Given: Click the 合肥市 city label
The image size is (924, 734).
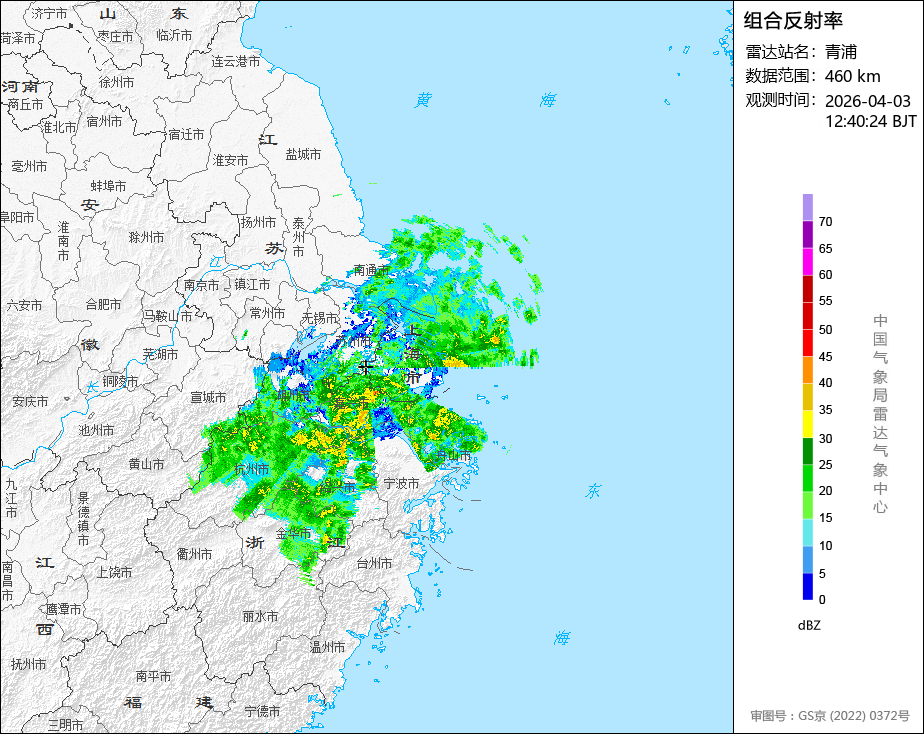Looking at the screenshot, I should coord(103,305).
